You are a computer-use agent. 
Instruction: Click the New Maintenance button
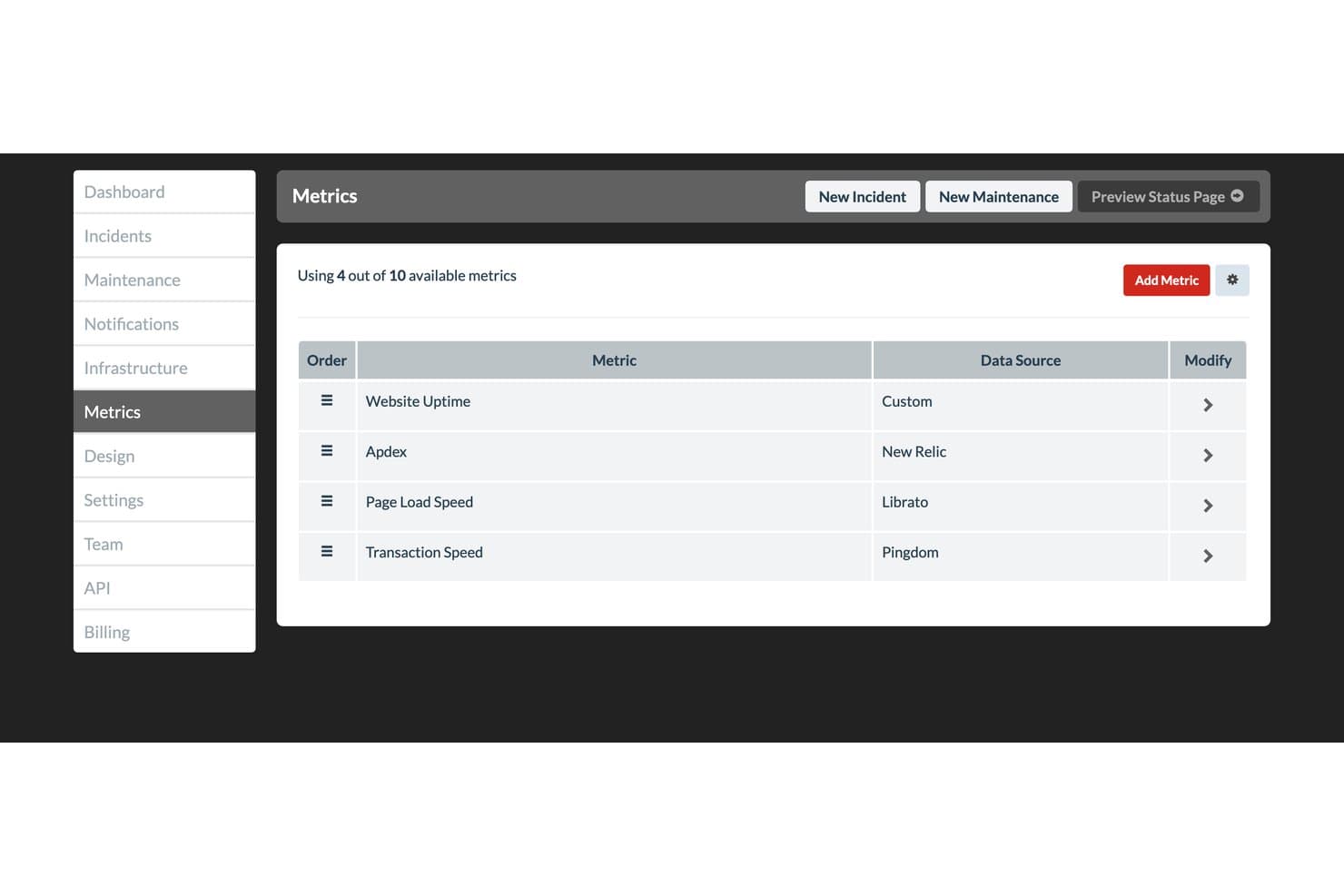click(x=999, y=197)
